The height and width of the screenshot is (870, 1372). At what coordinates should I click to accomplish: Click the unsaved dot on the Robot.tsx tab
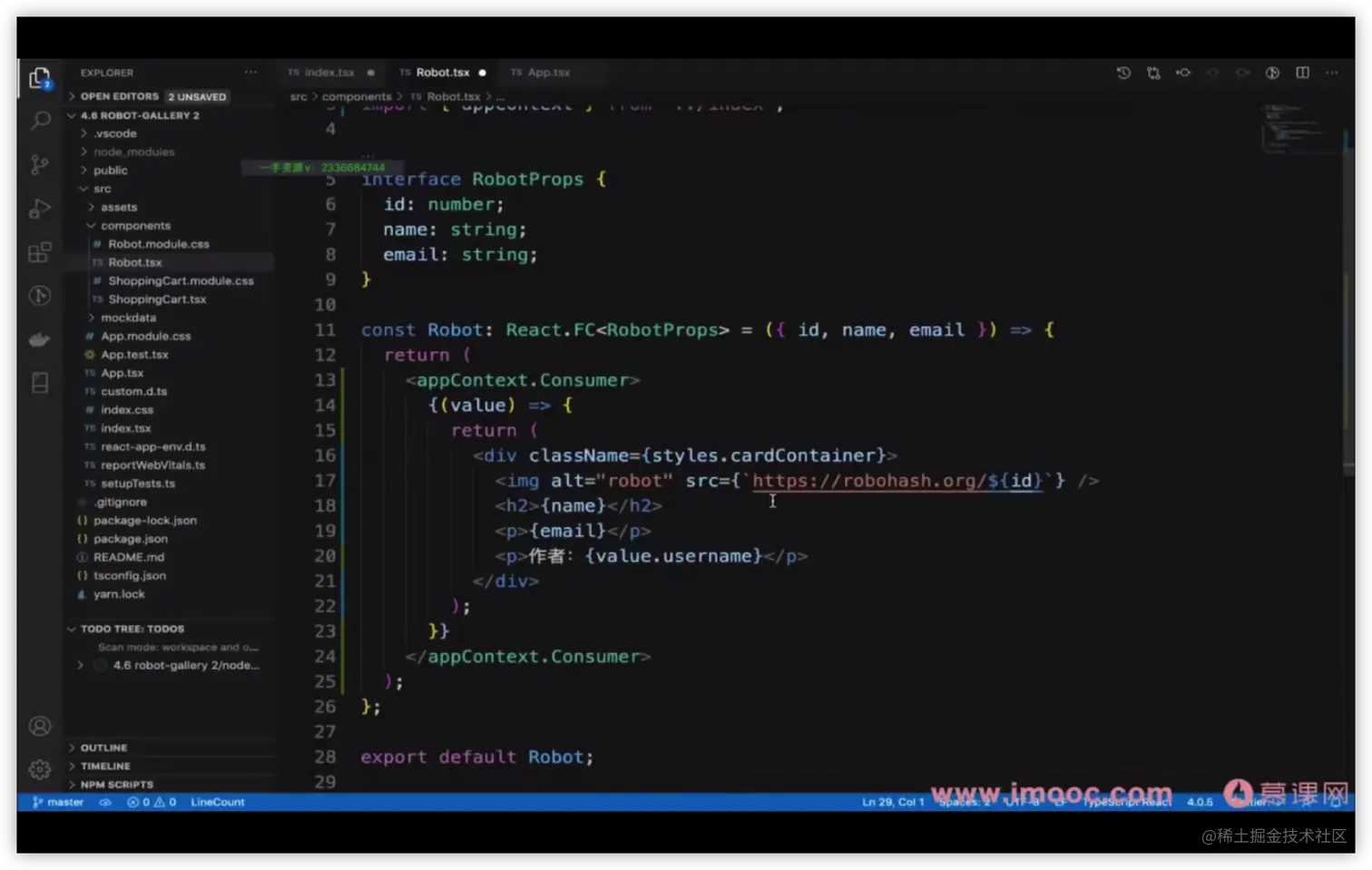pyautogui.click(x=483, y=73)
